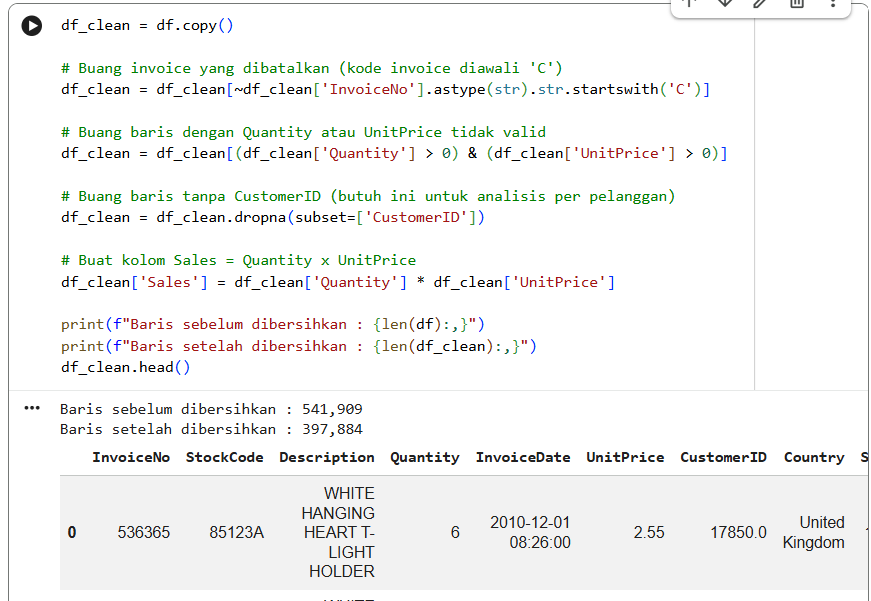871x601 pixels.
Task: Click invoice date 2010-12-01 08:26:00 cell
Action: [530, 532]
